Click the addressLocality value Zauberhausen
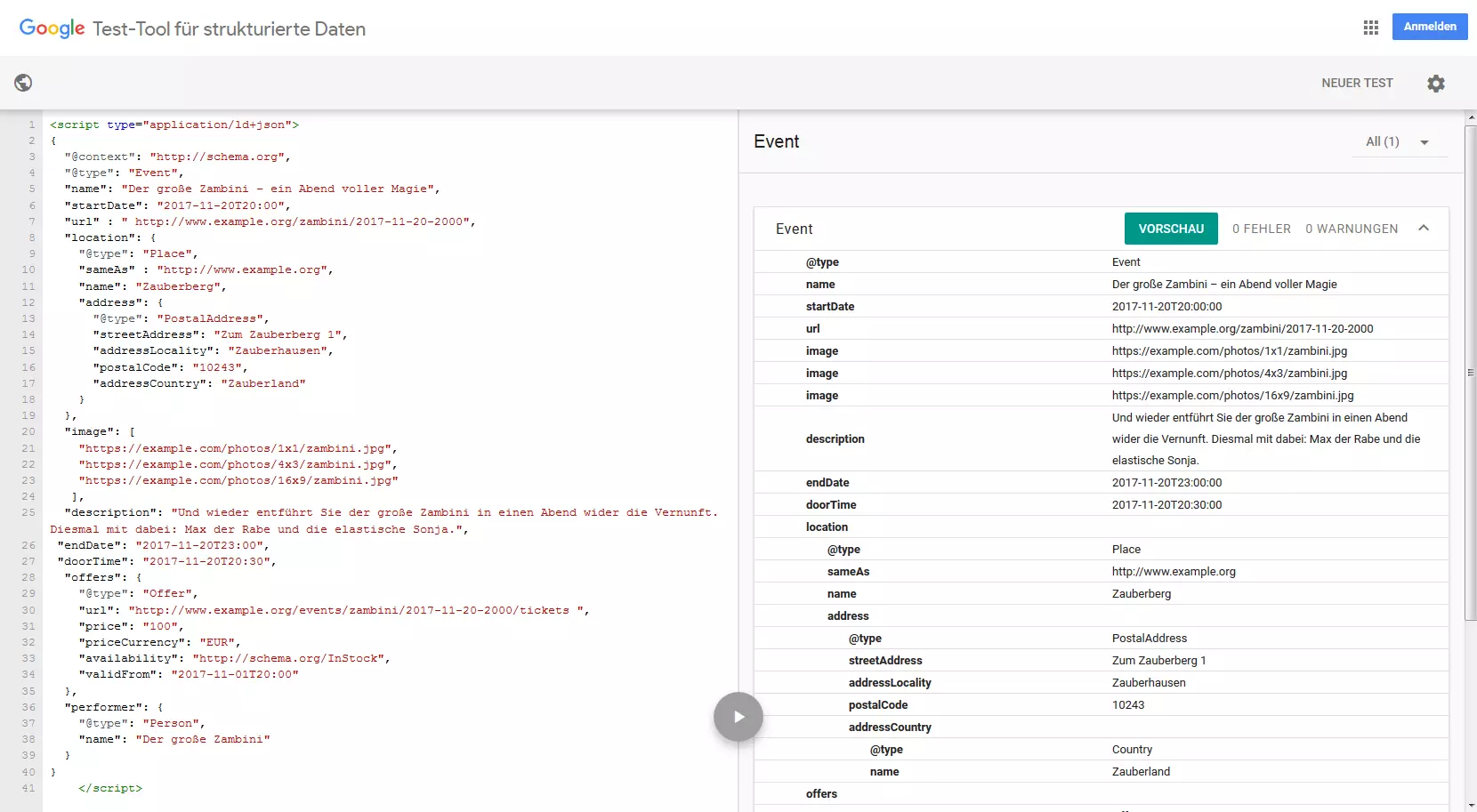Screen dimensions: 1477x812 (x=1149, y=682)
